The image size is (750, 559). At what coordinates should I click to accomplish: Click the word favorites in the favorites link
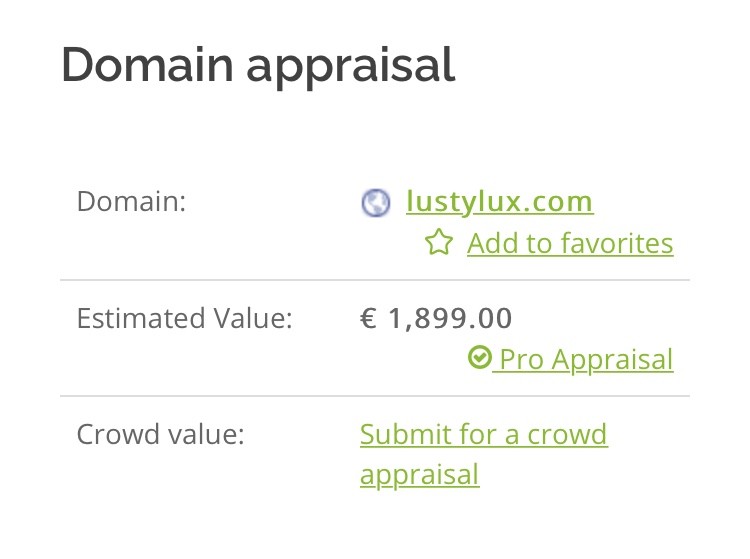tap(617, 243)
